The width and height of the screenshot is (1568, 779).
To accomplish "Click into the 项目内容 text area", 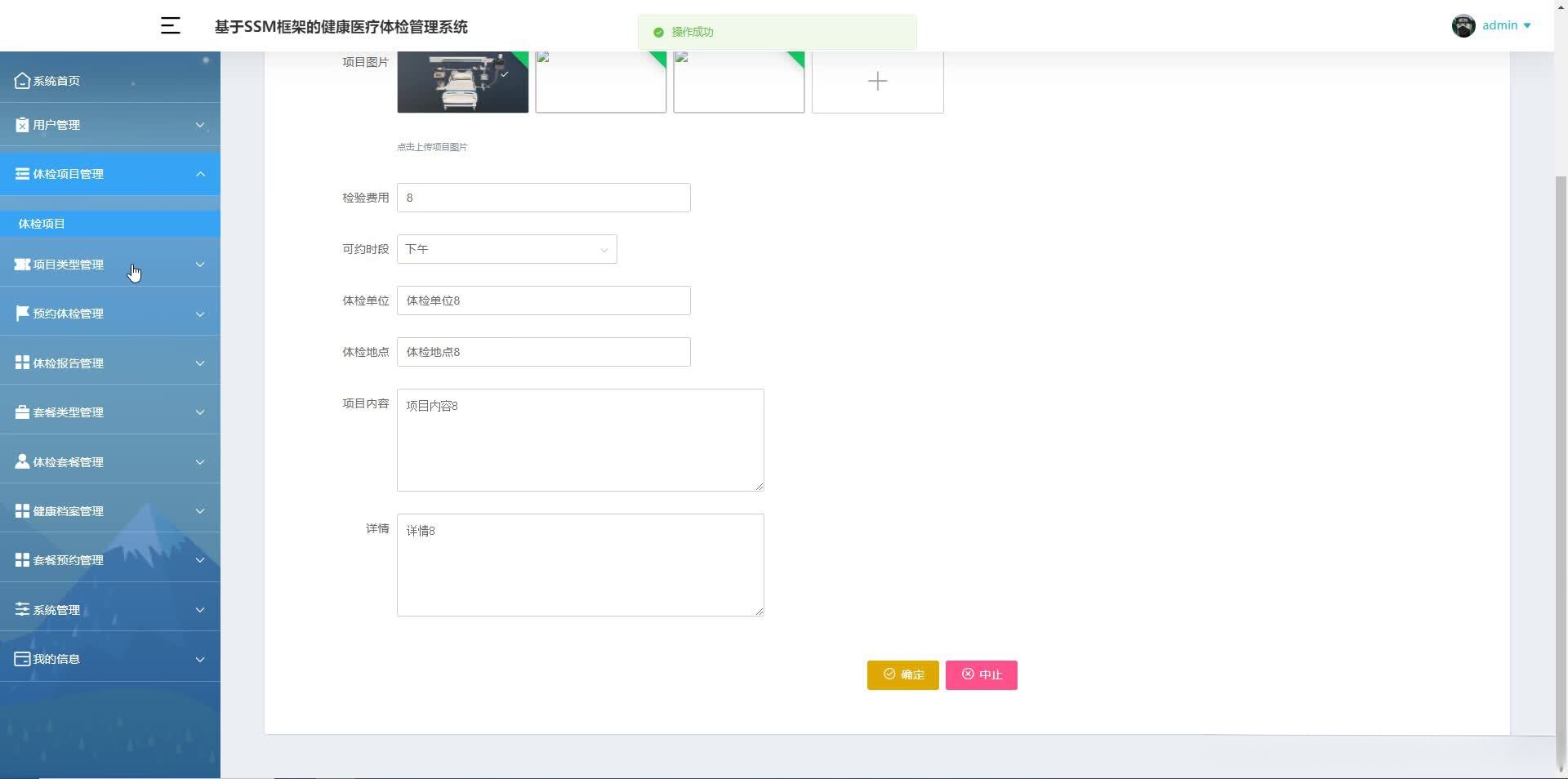I will tap(580, 440).
